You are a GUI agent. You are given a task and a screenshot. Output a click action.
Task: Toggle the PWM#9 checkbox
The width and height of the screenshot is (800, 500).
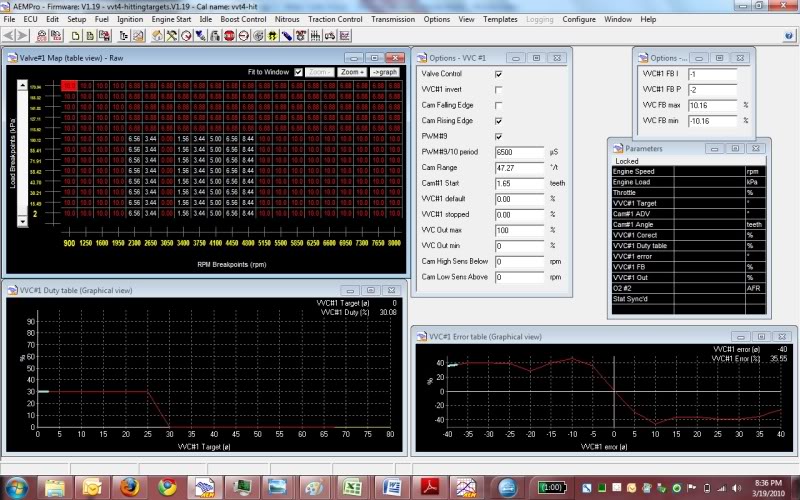click(x=498, y=137)
